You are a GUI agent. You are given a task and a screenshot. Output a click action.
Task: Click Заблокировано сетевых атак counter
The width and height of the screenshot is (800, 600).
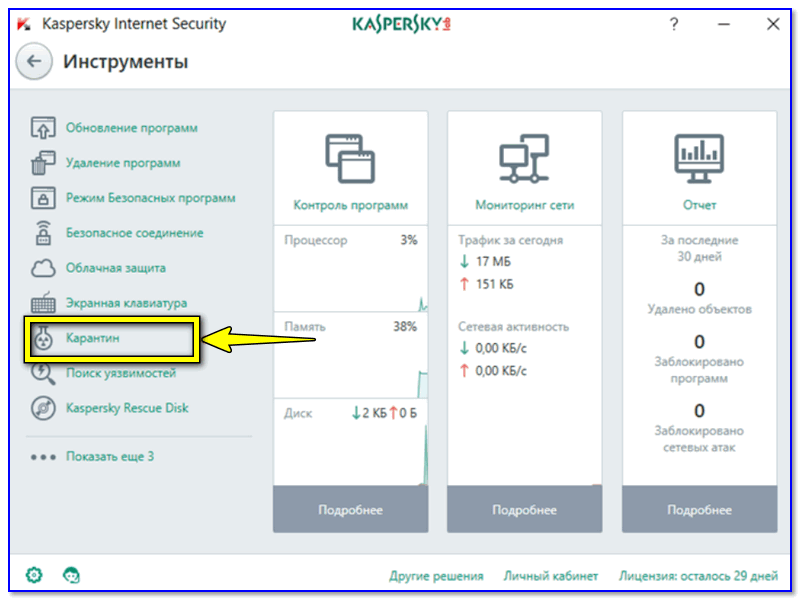tap(699, 428)
